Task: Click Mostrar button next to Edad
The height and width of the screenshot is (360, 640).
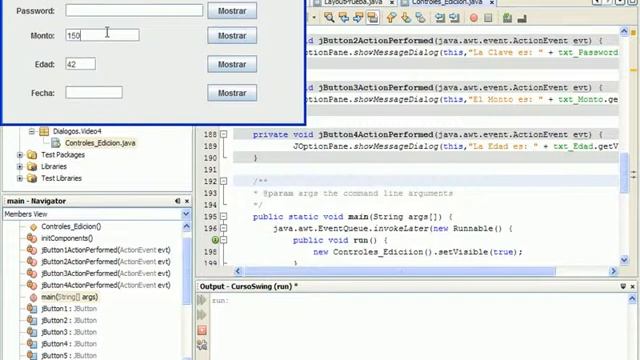Action: pos(232,64)
